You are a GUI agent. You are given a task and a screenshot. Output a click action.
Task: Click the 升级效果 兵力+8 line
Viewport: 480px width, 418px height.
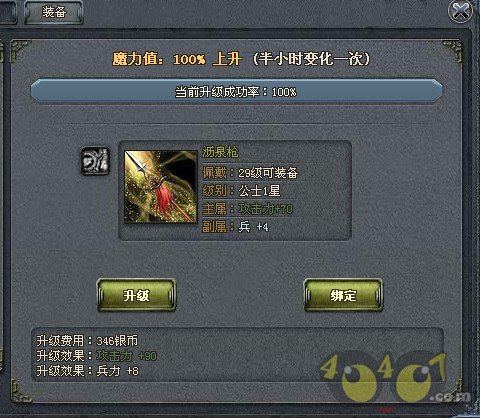pyautogui.click(x=87, y=371)
